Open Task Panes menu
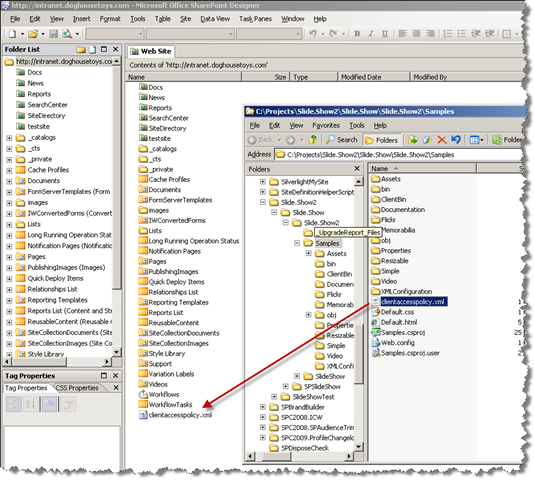Viewport: 534px width, 480px height. point(255,19)
